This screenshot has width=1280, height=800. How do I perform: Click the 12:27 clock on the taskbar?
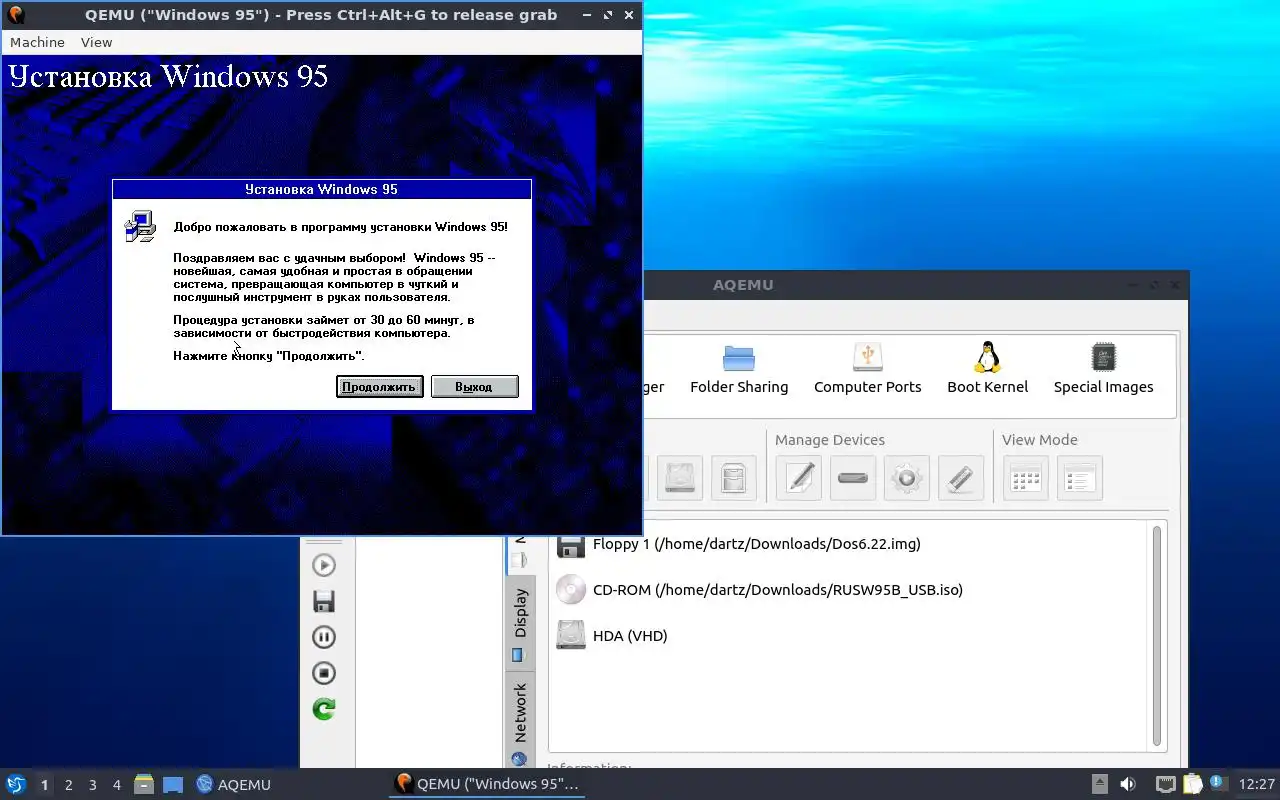(1257, 785)
